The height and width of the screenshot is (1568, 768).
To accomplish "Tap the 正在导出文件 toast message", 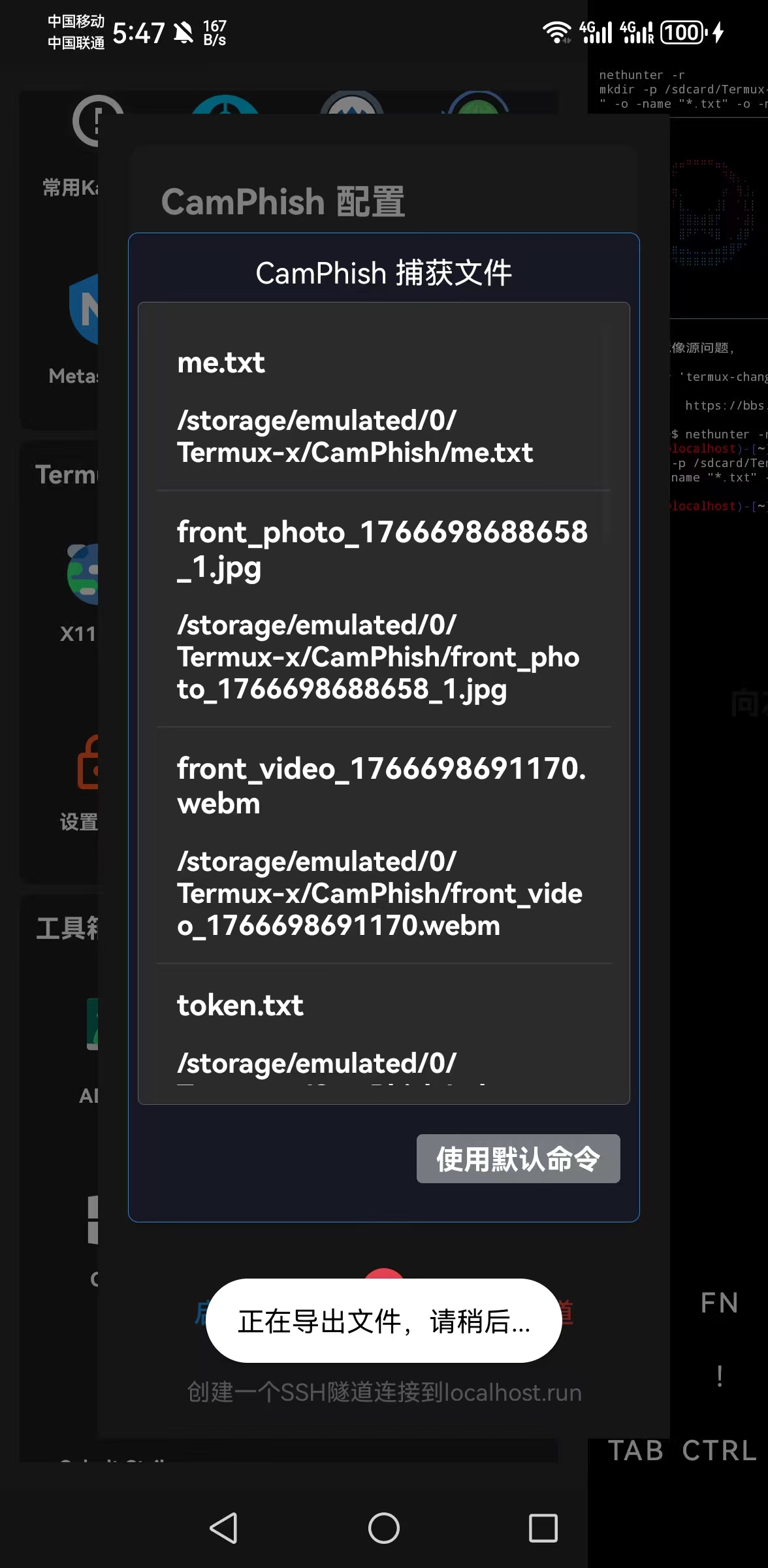I will pos(383,1321).
